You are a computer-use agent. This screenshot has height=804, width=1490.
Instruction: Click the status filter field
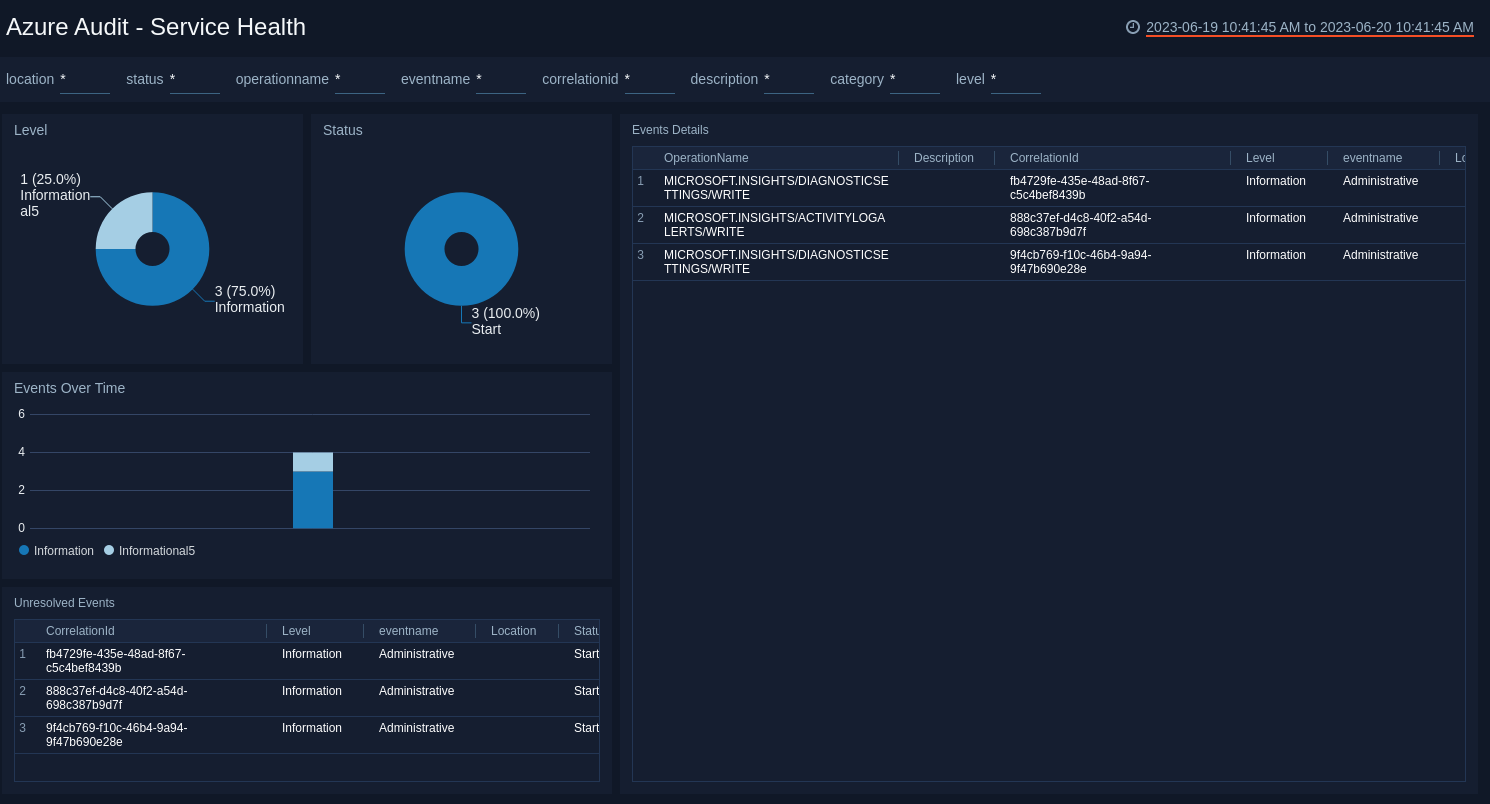point(195,79)
